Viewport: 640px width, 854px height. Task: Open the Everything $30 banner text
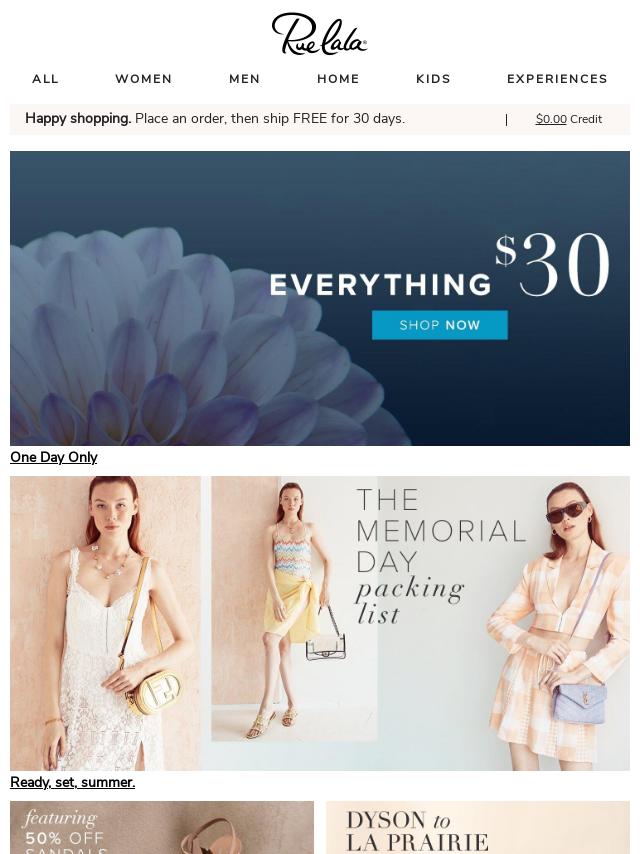coord(439,267)
